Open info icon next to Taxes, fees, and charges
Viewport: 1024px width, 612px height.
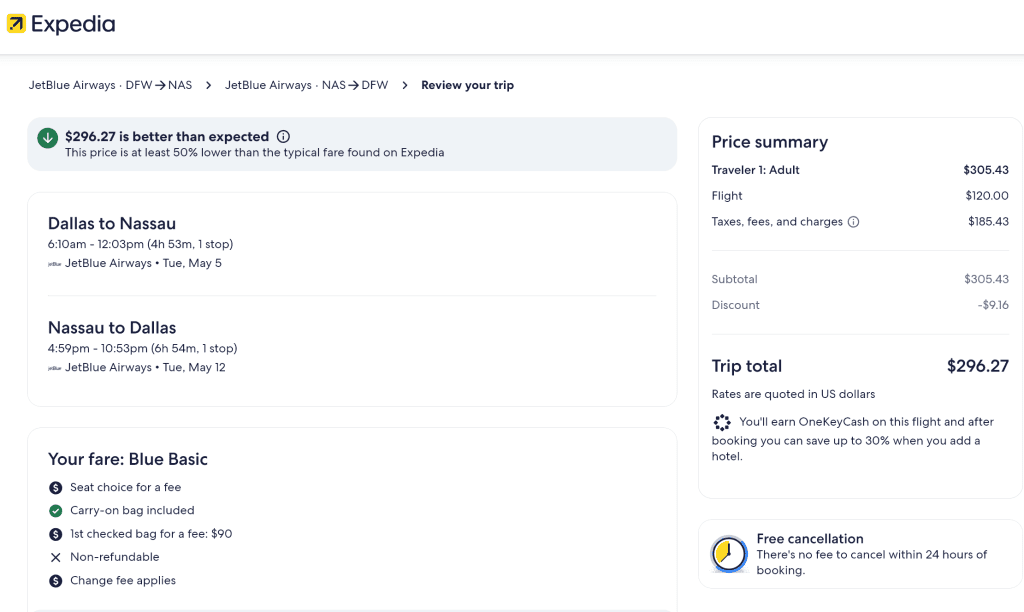click(853, 222)
